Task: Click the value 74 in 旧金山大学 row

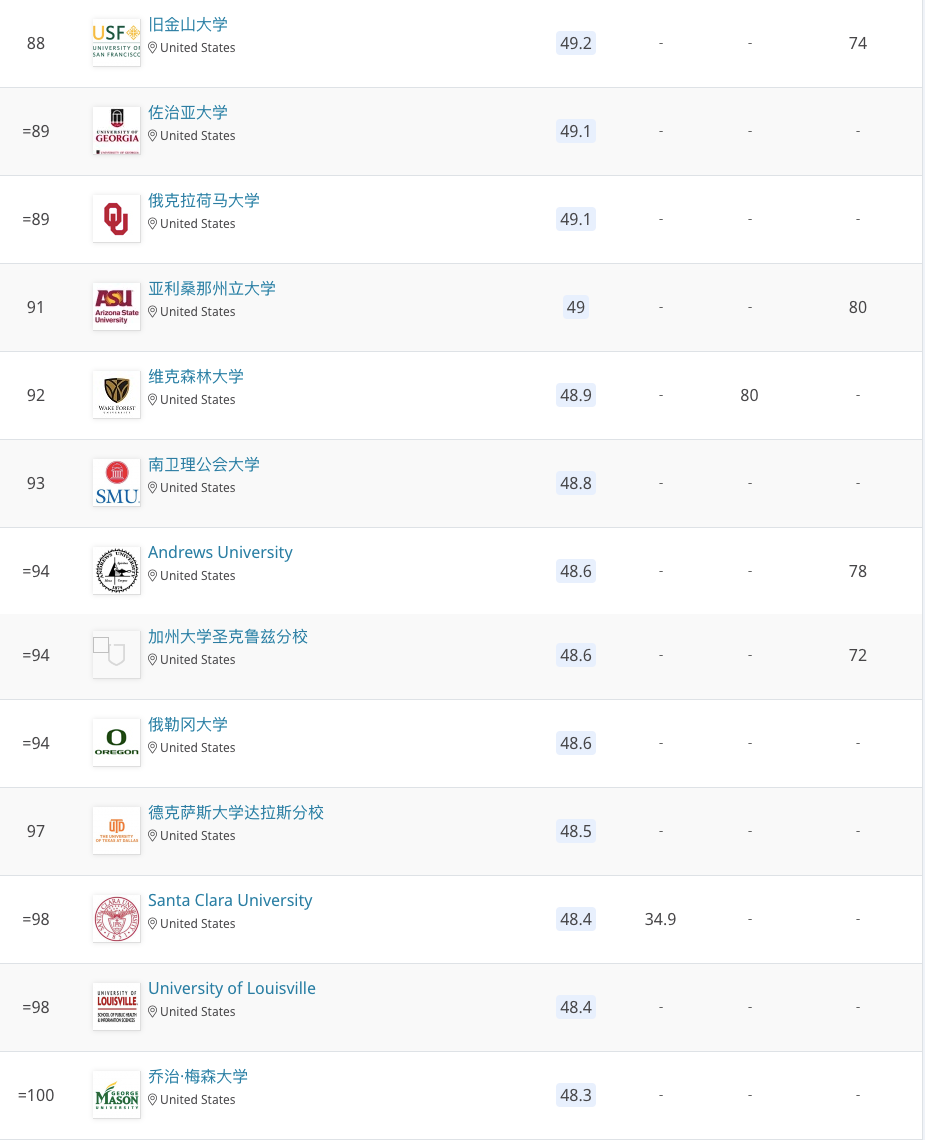Action: (x=858, y=44)
